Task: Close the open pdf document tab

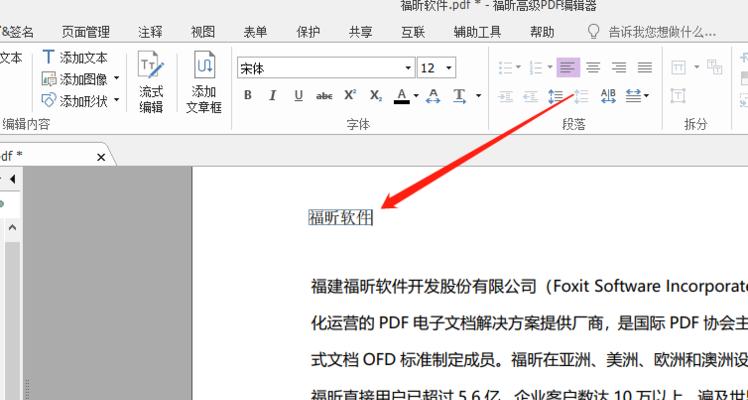Action: click(101, 157)
